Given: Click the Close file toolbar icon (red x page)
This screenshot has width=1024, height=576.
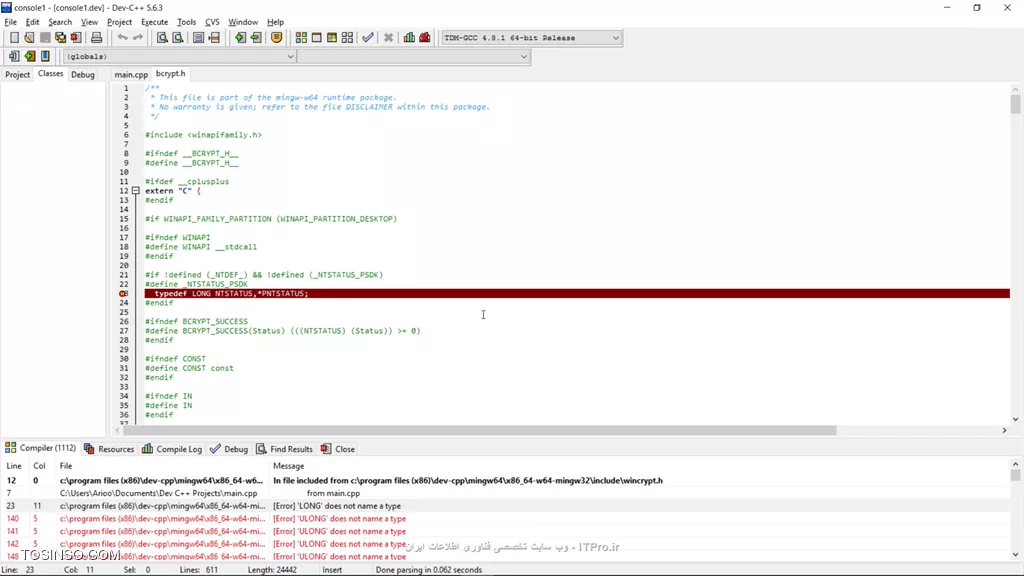Looking at the screenshot, I should pyautogui.click(x=76, y=38).
